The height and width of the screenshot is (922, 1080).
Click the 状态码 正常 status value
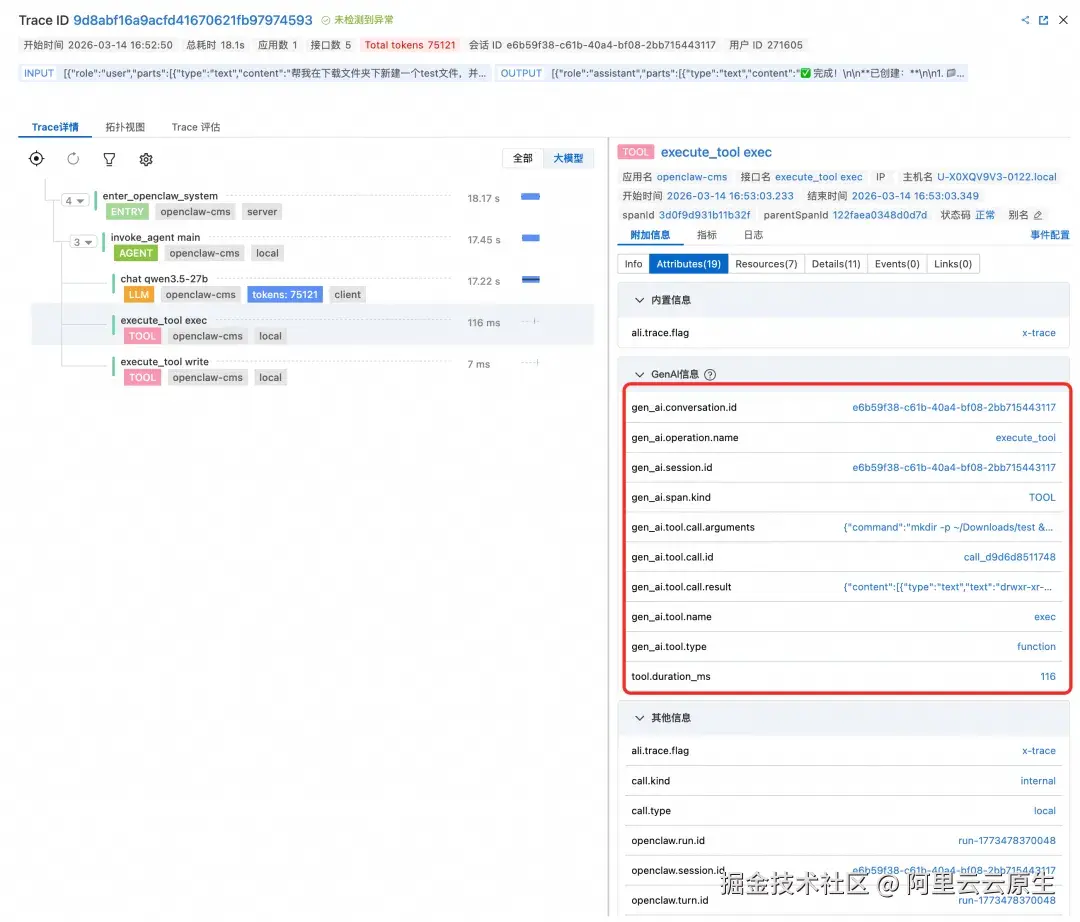point(984,216)
